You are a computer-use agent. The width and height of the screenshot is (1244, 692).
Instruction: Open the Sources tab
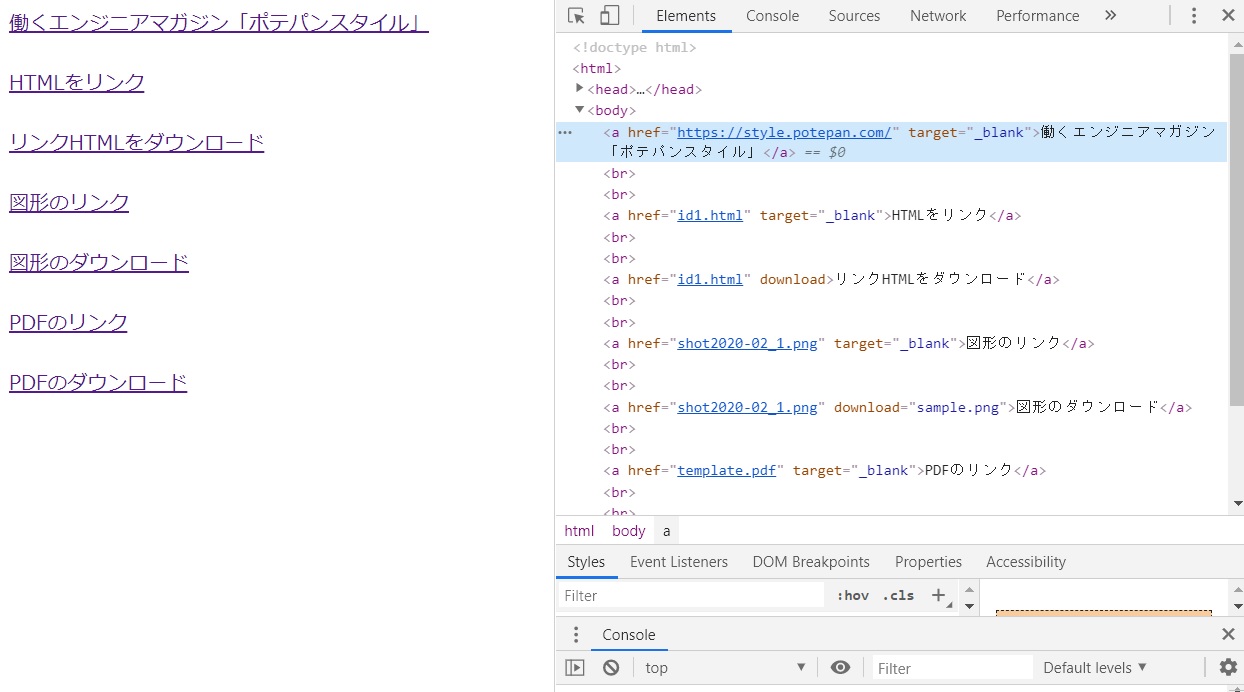854,16
